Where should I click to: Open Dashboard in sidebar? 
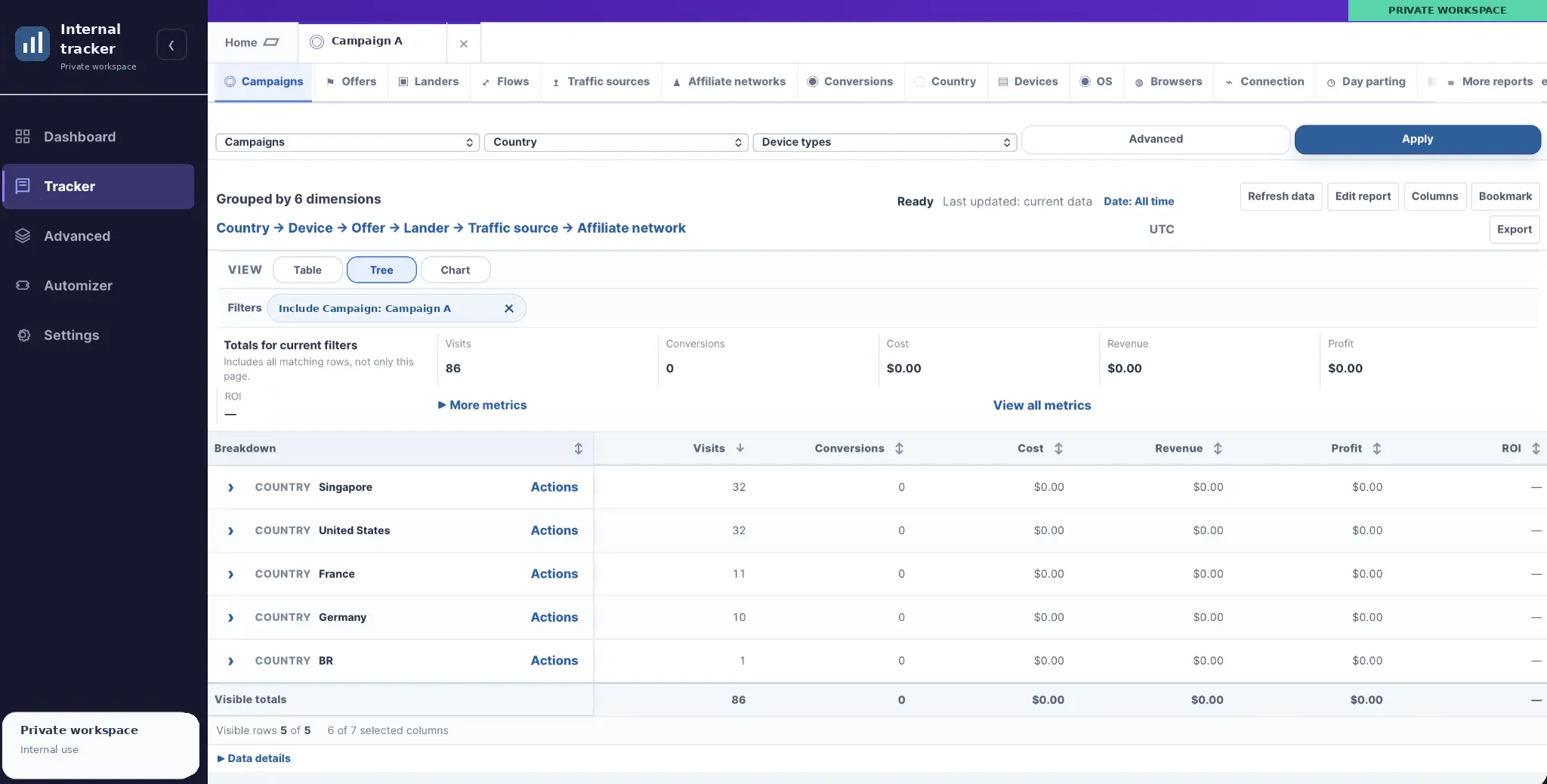coord(97,137)
